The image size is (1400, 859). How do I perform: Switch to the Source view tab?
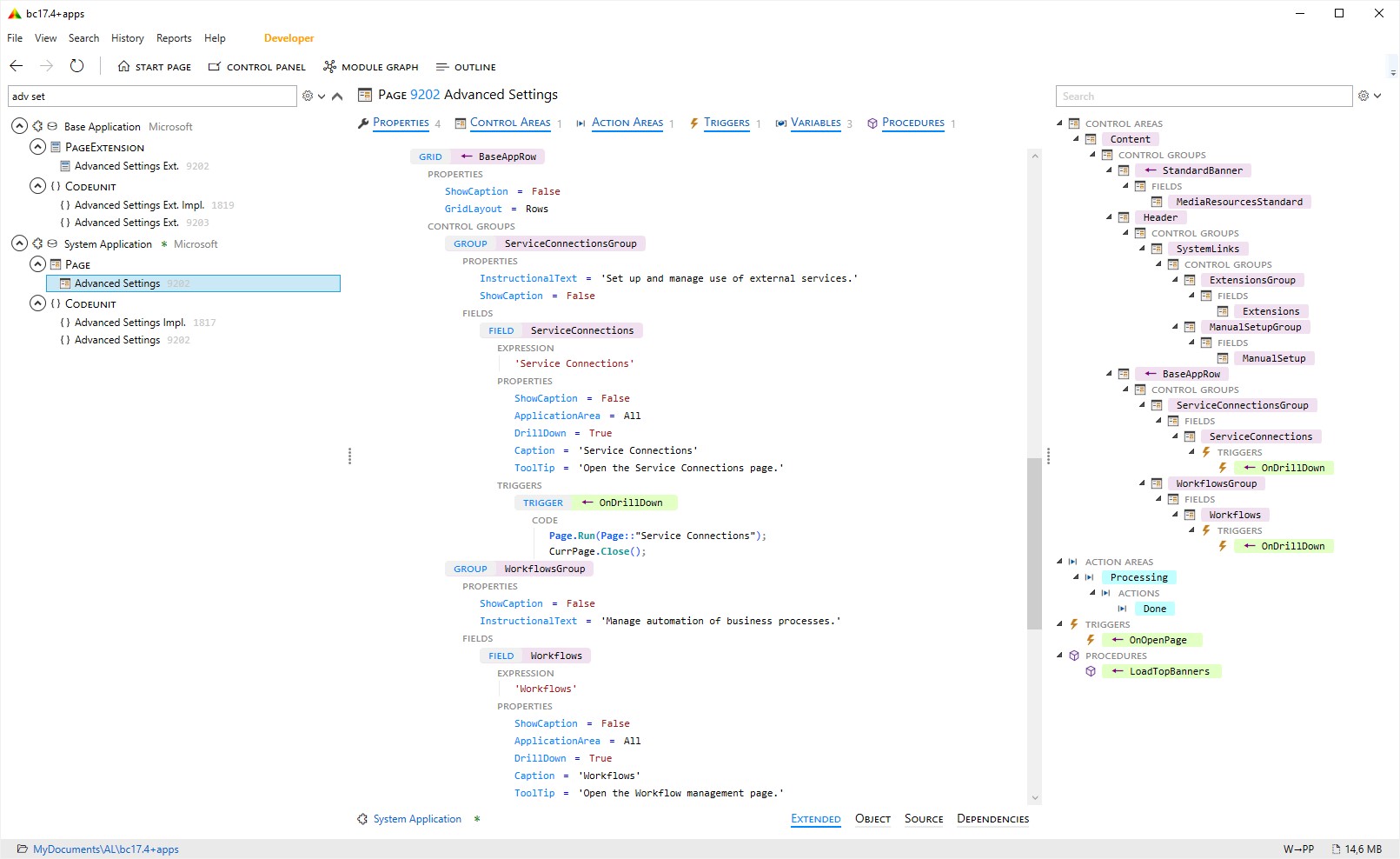[x=924, y=819]
